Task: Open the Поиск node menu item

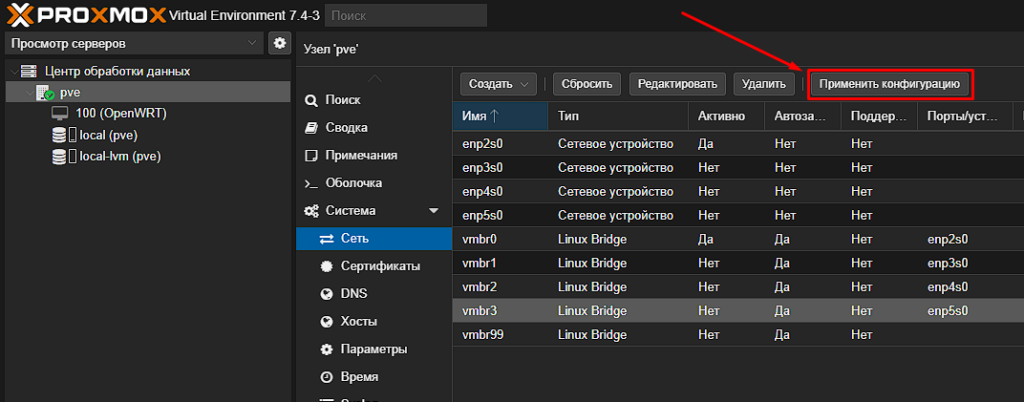Action: coord(374,100)
